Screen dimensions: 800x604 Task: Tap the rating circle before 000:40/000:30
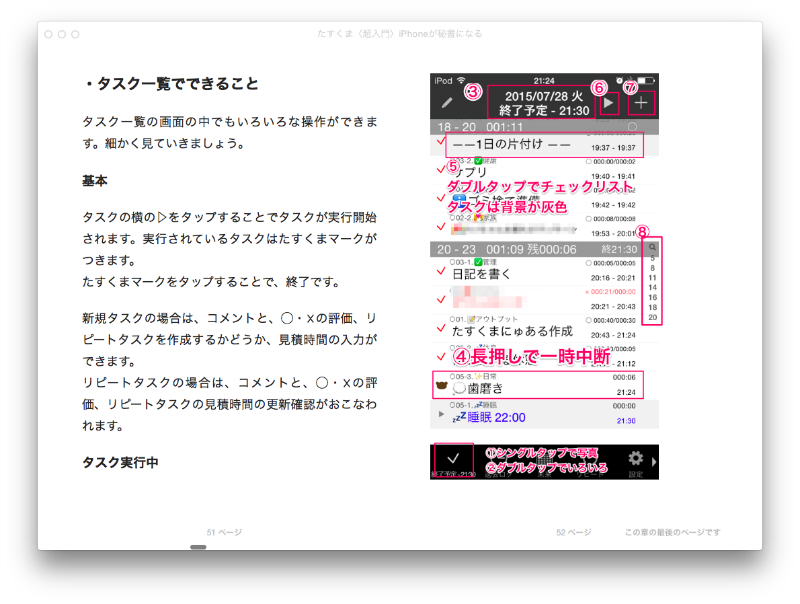tap(588, 320)
